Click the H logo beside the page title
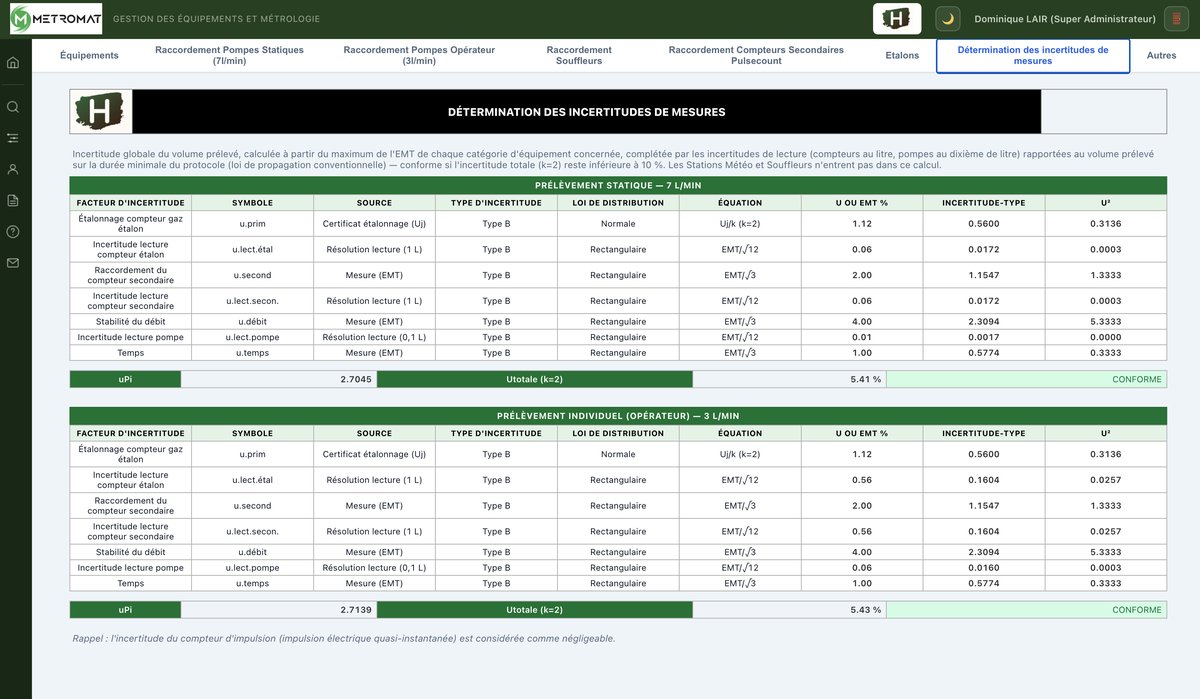This screenshot has width=1200, height=699. [101, 112]
